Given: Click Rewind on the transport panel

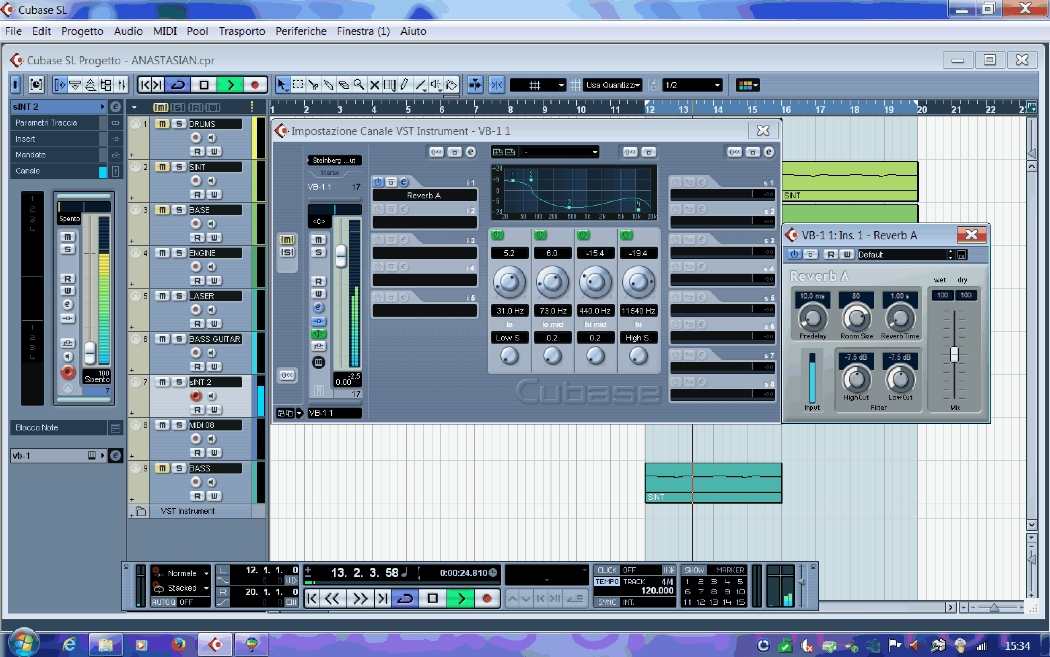Looking at the screenshot, I should [333, 599].
